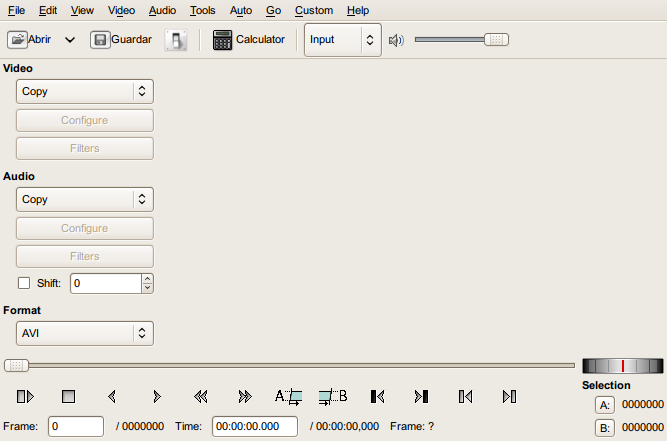This screenshot has height=441, width=667.
Task: Click the volume slider handle
Action: point(496,40)
